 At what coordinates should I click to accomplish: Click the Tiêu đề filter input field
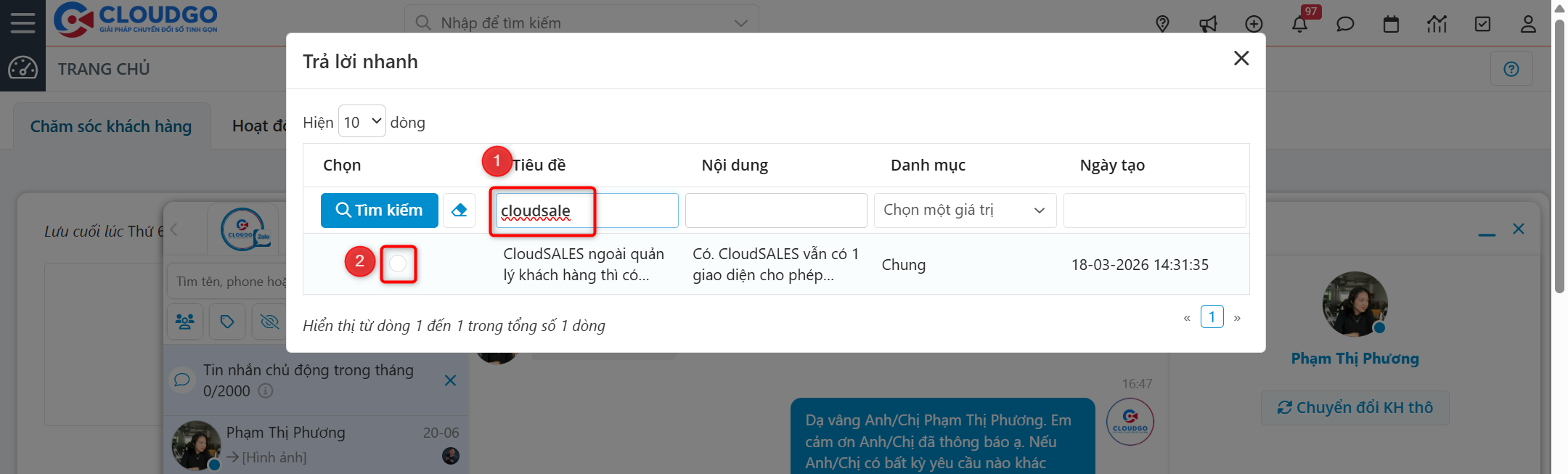(x=587, y=211)
